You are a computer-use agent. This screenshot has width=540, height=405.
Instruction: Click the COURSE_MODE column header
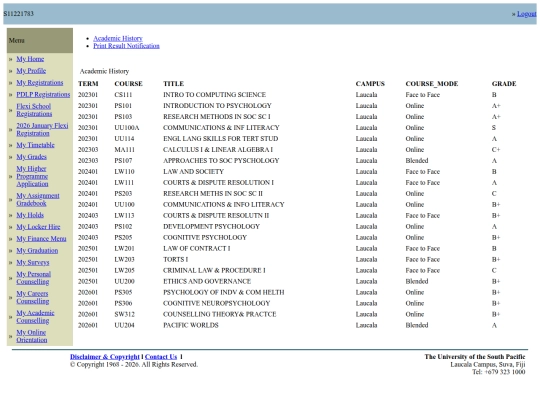[432, 84]
